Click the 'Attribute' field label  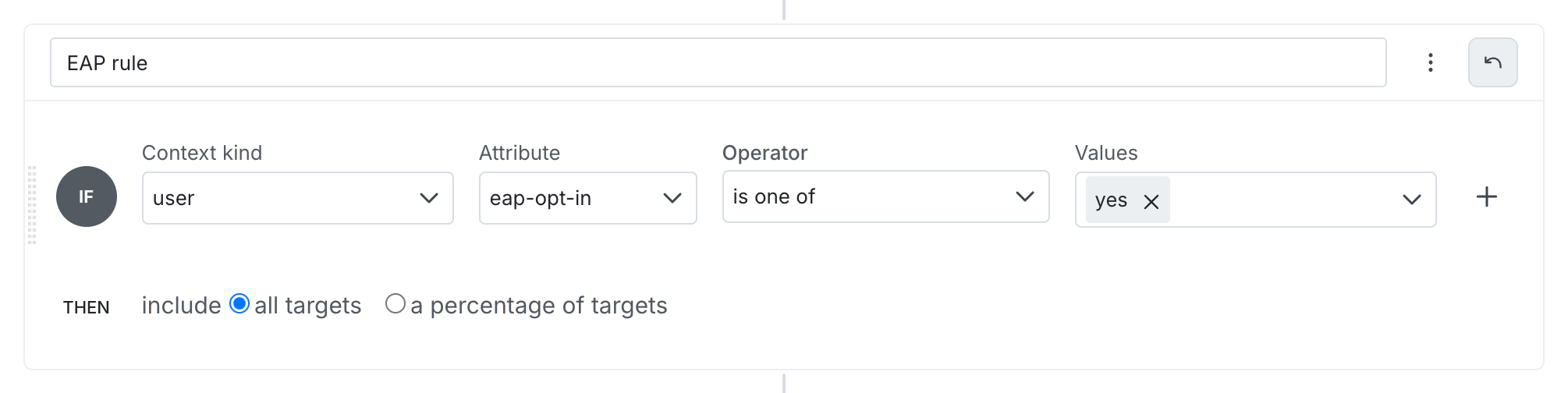pos(520,153)
